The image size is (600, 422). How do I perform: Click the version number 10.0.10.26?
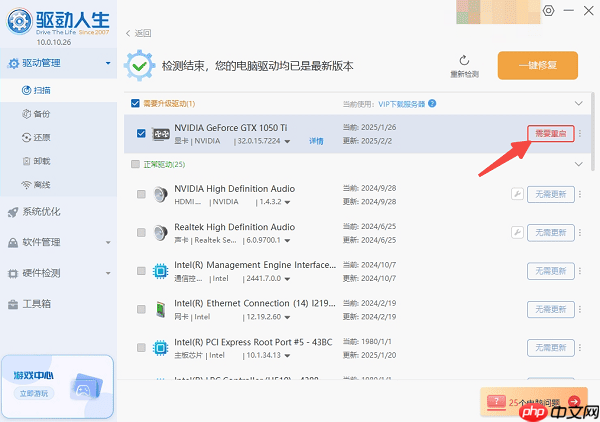(x=54, y=42)
